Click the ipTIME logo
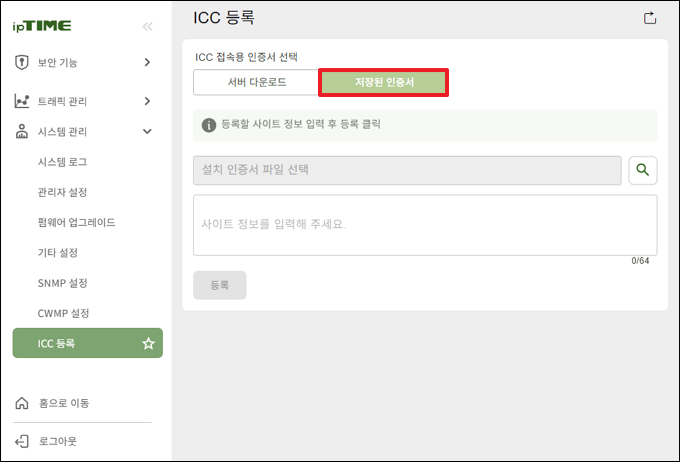Image resolution: width=680 pixels, height=462 pixels. (x=43, y=26)
